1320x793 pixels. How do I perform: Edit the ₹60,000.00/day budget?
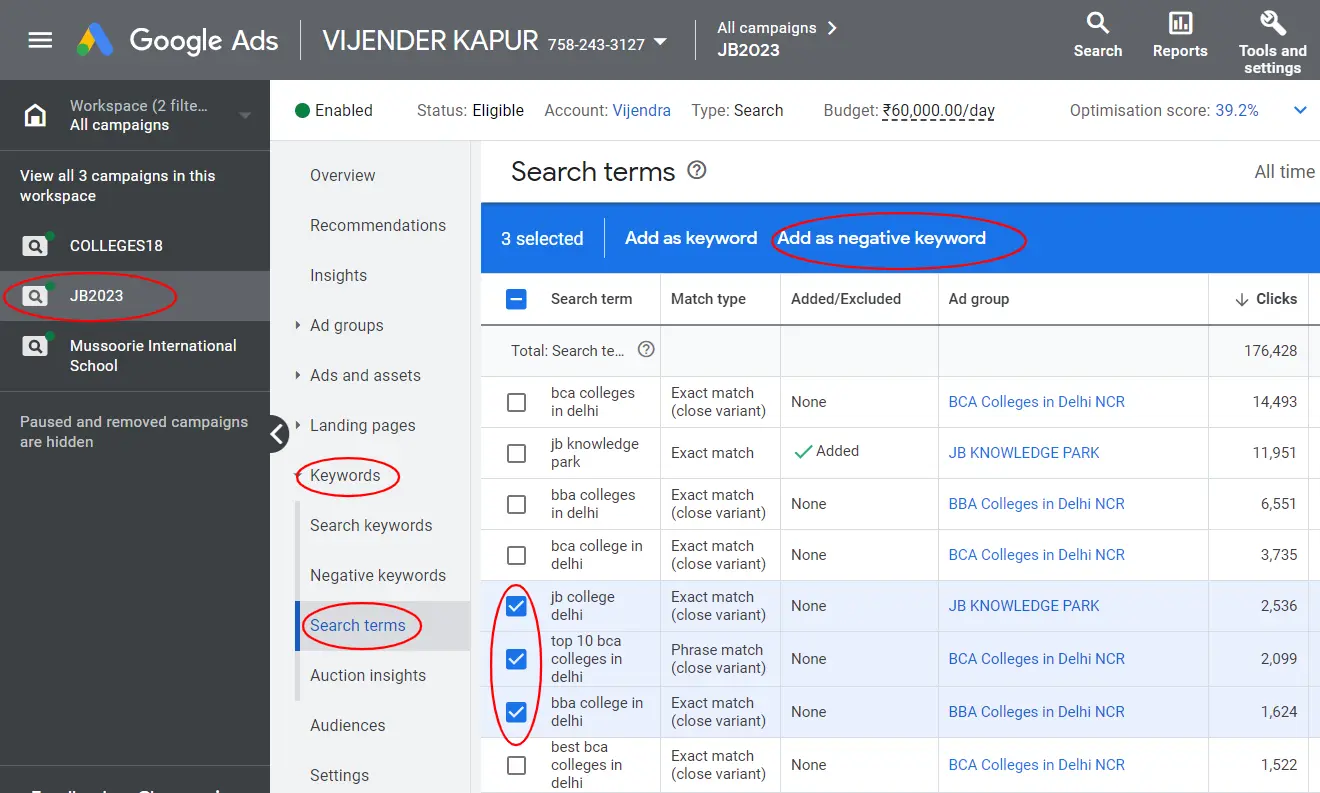(x=939, y=110)
